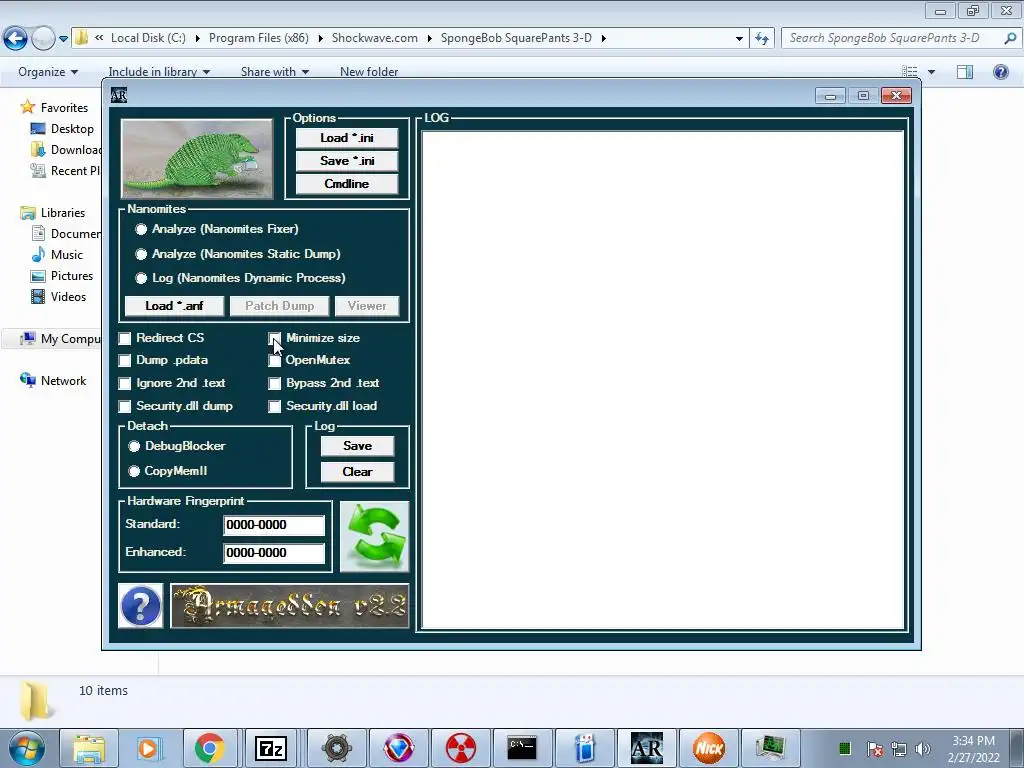The image size is (1024, 768).
Task: Open the Organize dropdown menu
Action: click(x=48, y=72)
